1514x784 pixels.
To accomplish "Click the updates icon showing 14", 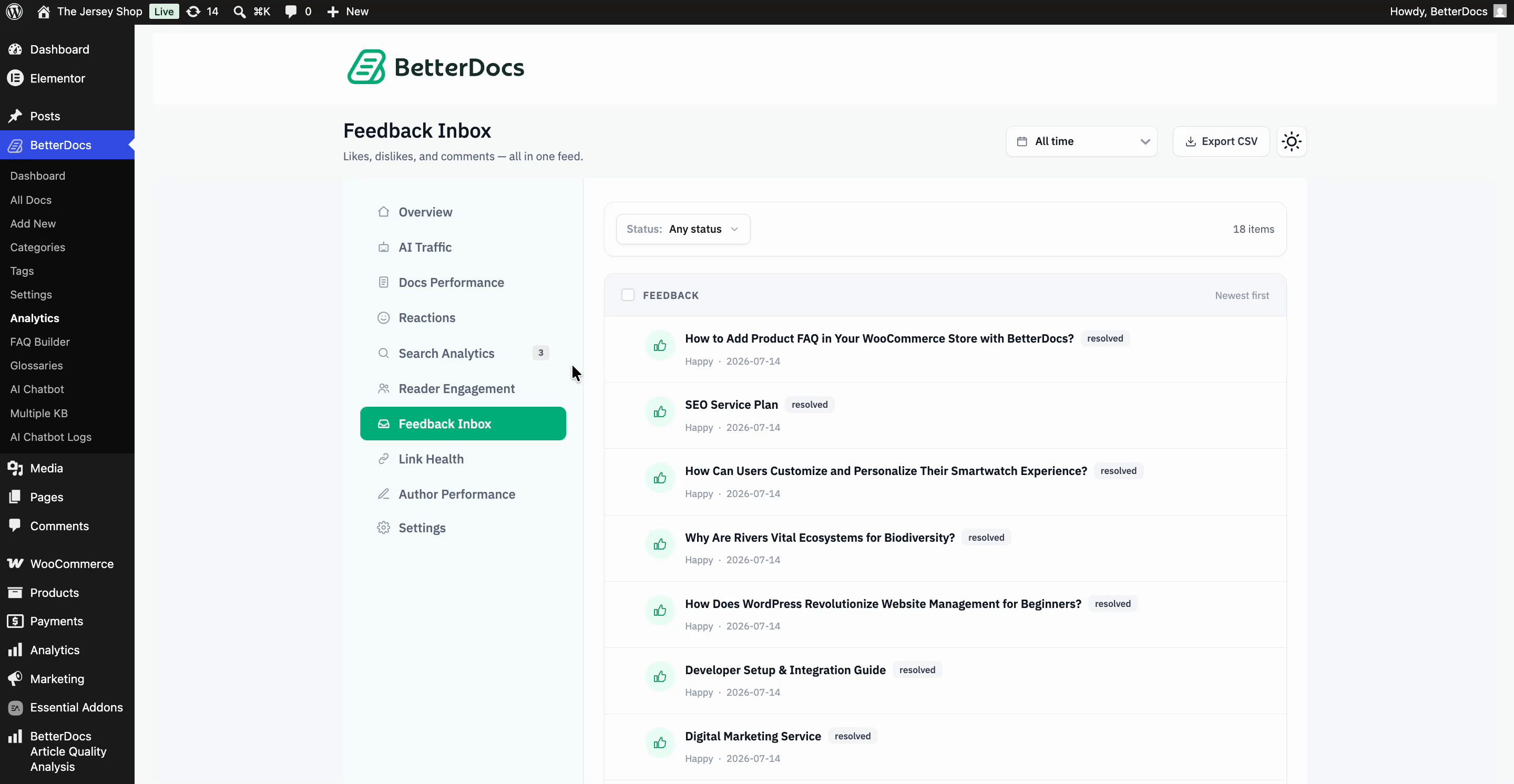I will click(193, 12).
